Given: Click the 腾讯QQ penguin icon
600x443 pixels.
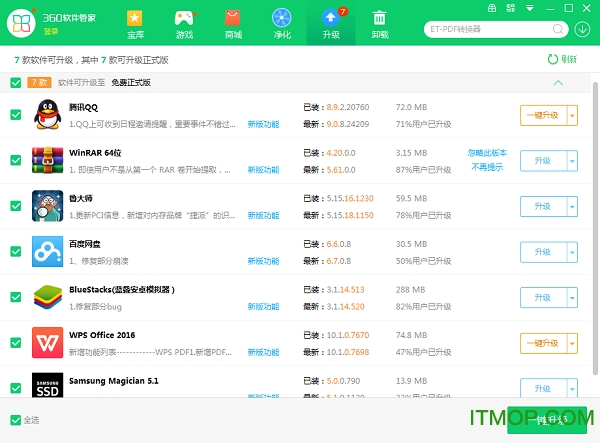Looking at the screenshot, I should (47, 114).
